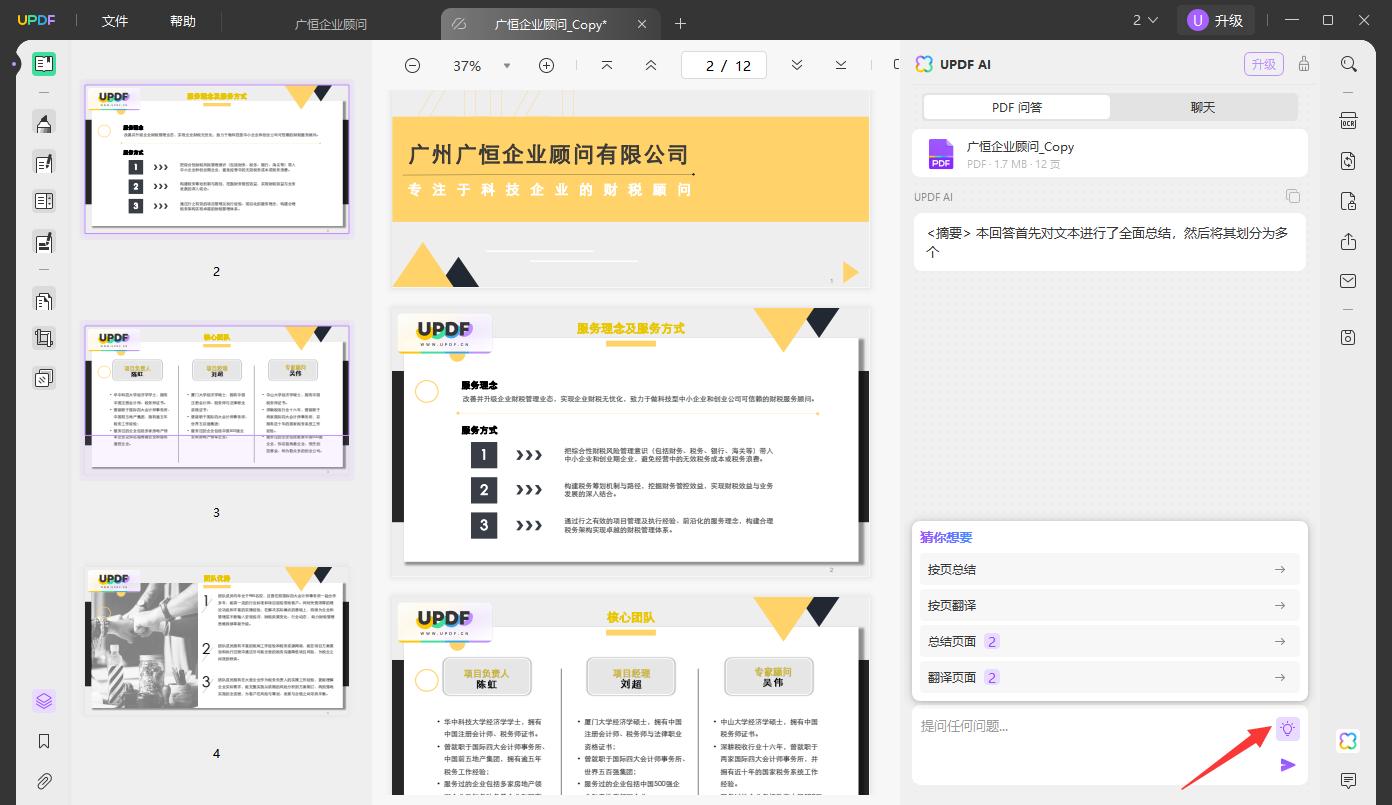Switch to PDF 问答 mode
Viewport: 1392px width, 805px height.
(x=1017, y=107)
